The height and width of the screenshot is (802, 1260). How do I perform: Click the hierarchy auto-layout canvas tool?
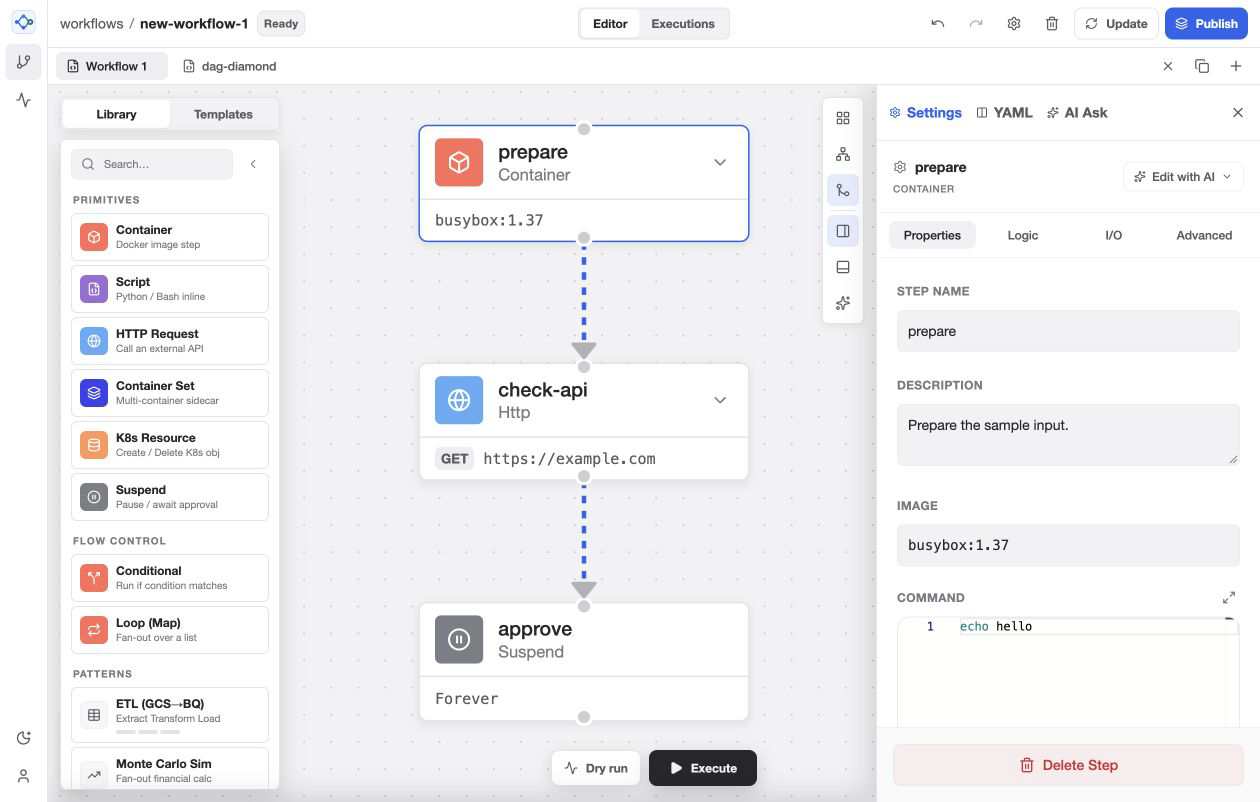843,154
